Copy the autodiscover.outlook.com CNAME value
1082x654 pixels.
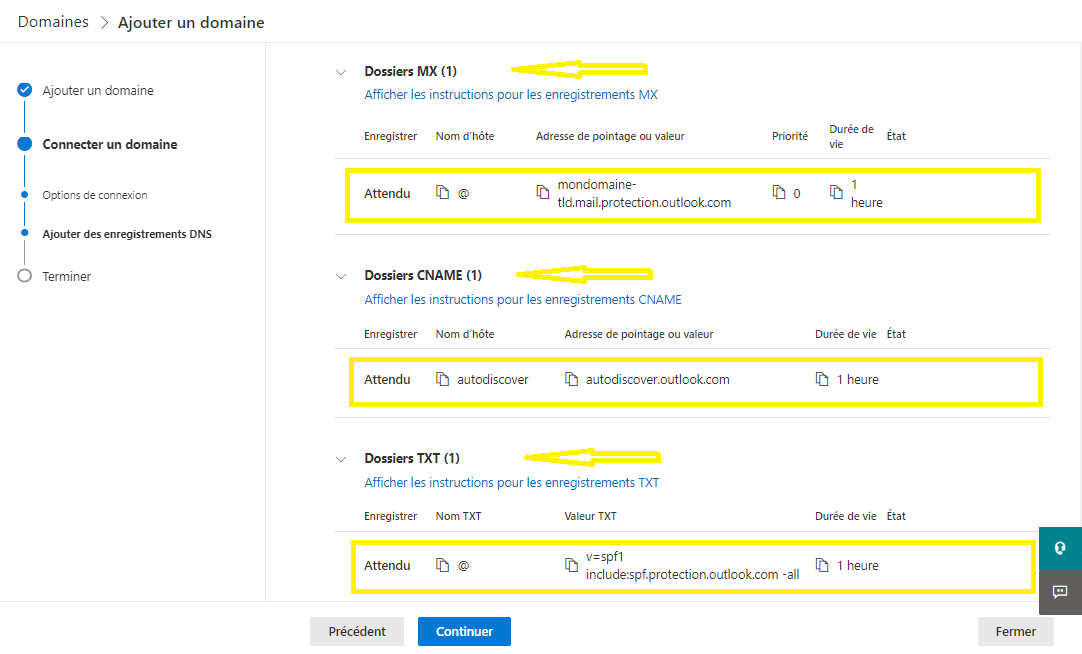tap(571, 379)
